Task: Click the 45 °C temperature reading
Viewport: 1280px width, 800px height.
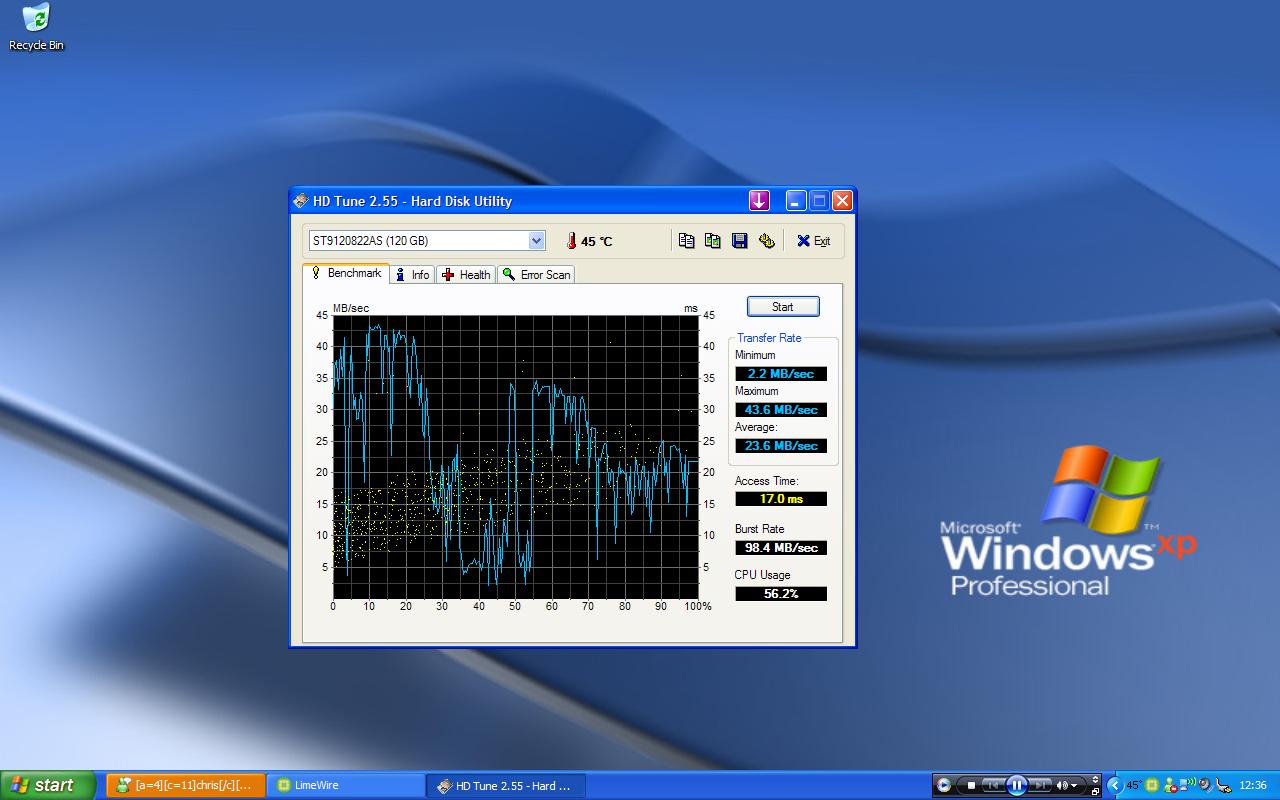Action: click(597, 242)
